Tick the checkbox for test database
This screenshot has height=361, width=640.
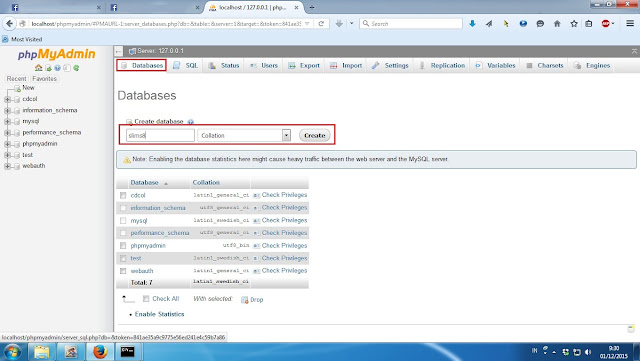pyautogui.click(x=123, y=258)
